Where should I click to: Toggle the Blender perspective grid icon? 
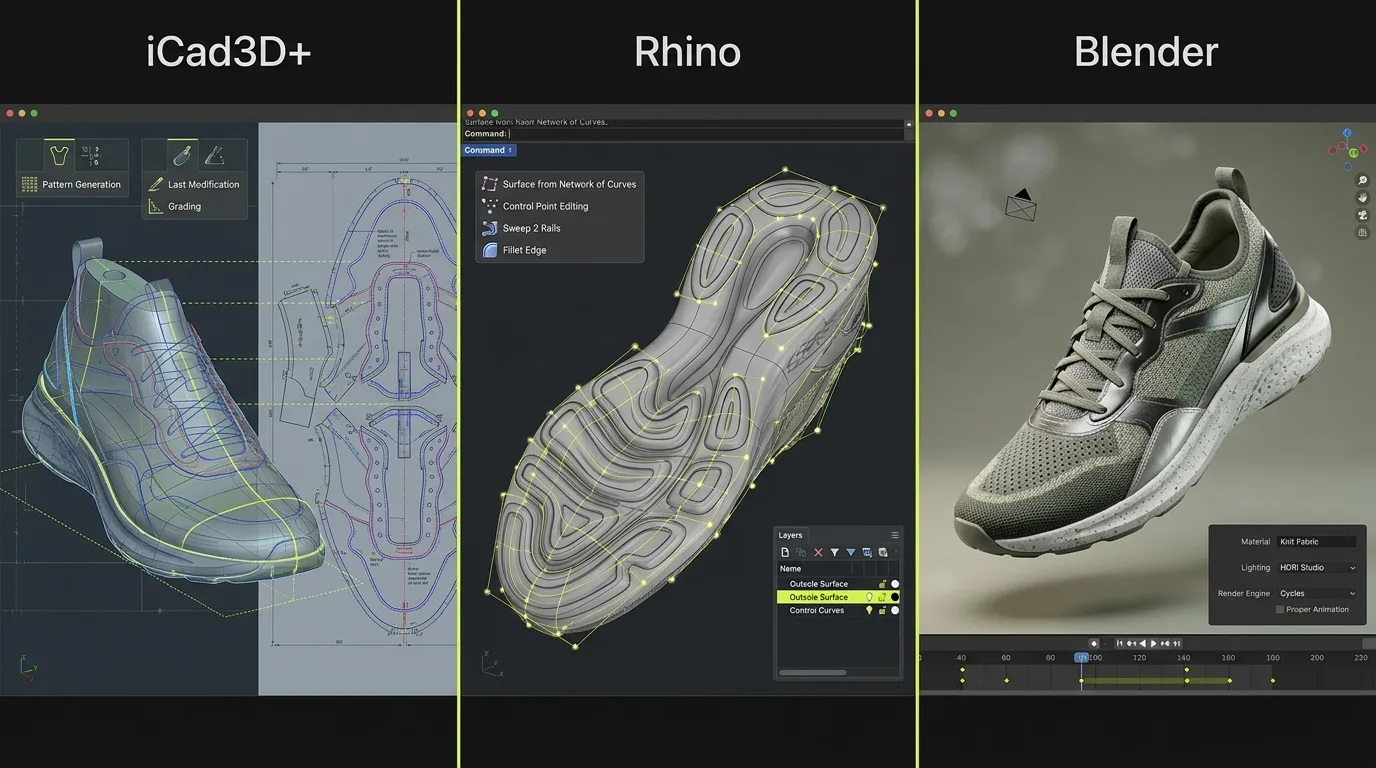1362,232
